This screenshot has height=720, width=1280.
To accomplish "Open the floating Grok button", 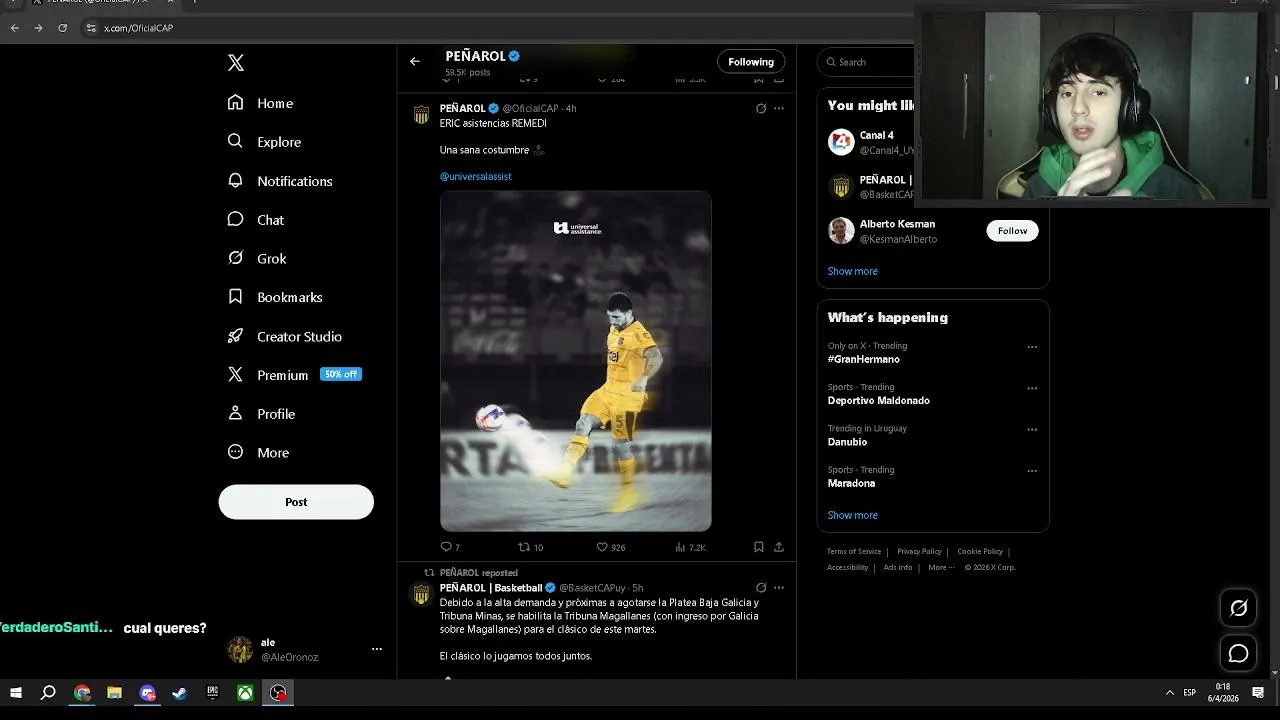I will click(x=1238, y=608).
